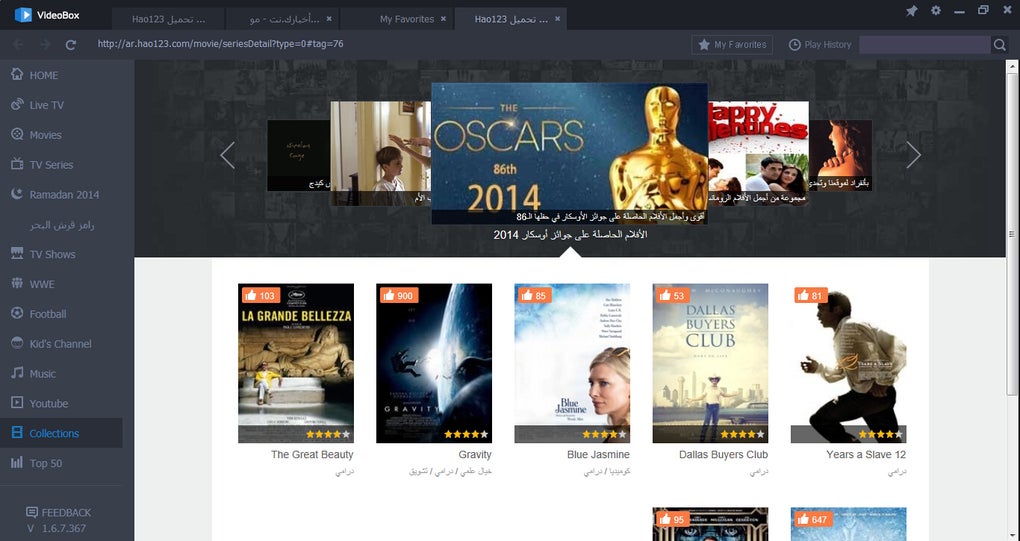Click the TV Shows icon
The height and width of the screenshot is (541, 1020).
17,254
